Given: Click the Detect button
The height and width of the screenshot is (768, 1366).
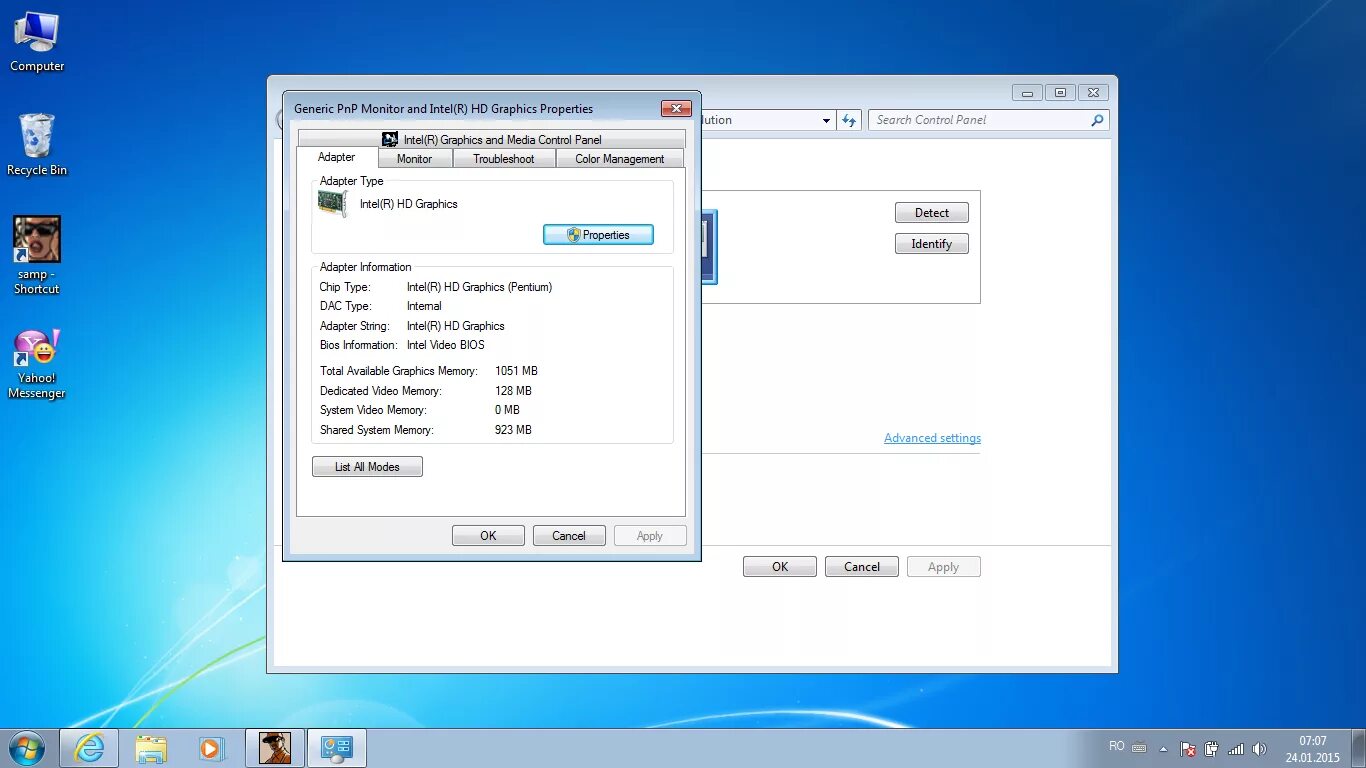Looking at the screenshot, I should click(932, 213).
